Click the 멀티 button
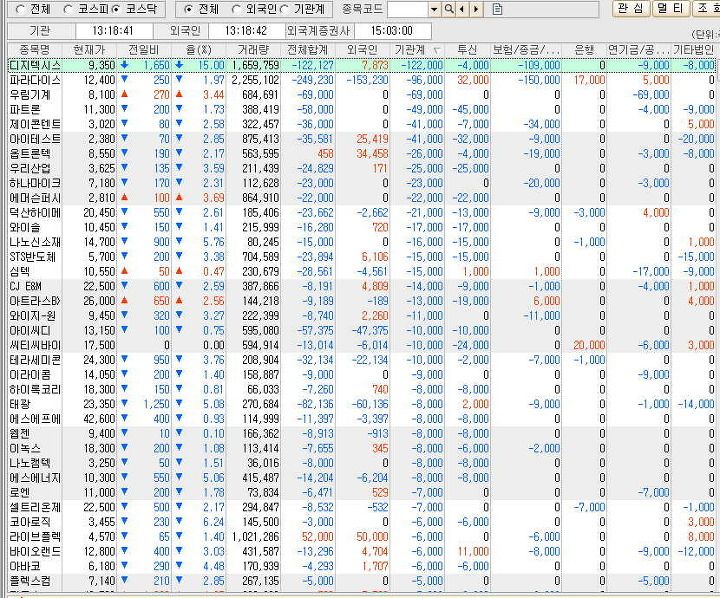 (x=671, y=8)
